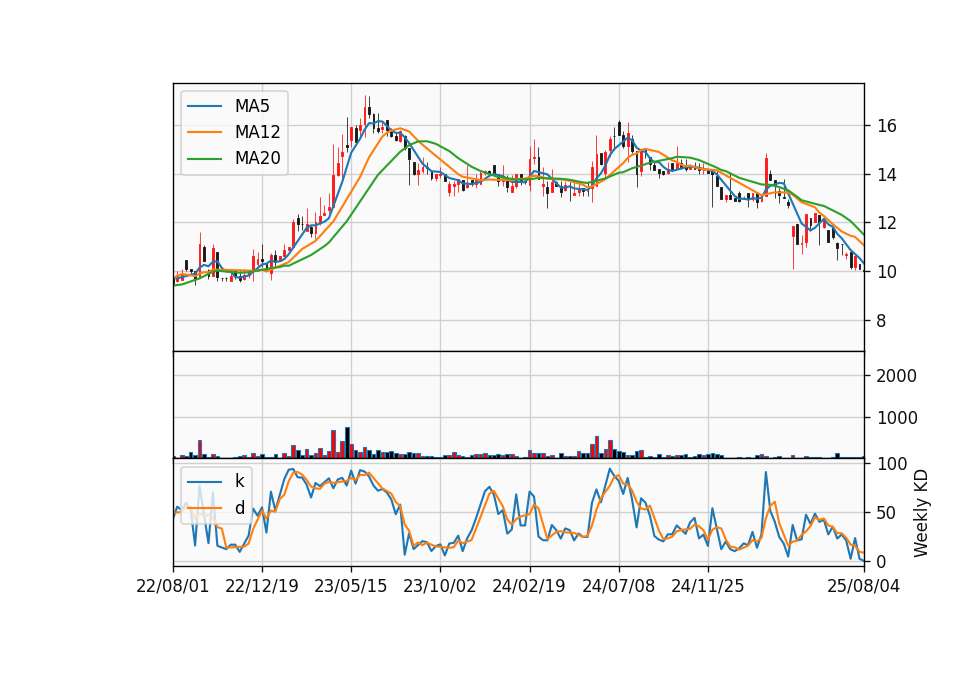Click the blue MA5 legend line sample
960x690 pixels.
click(x=204, y=106)
